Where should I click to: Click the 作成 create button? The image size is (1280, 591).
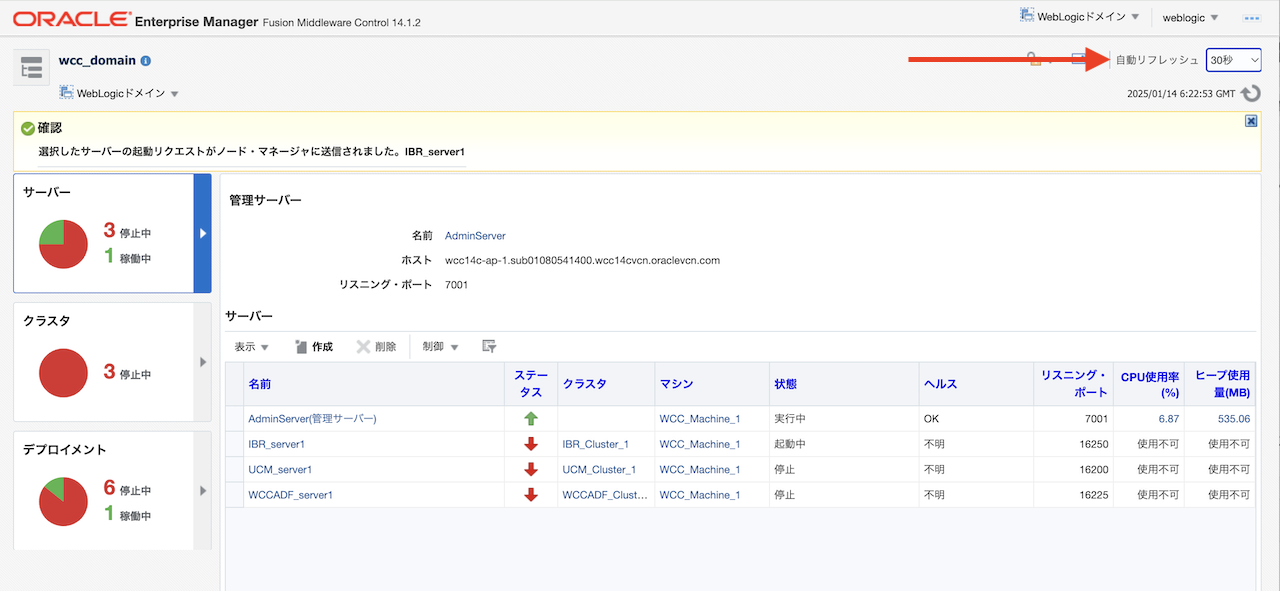[x=313, y=347]
